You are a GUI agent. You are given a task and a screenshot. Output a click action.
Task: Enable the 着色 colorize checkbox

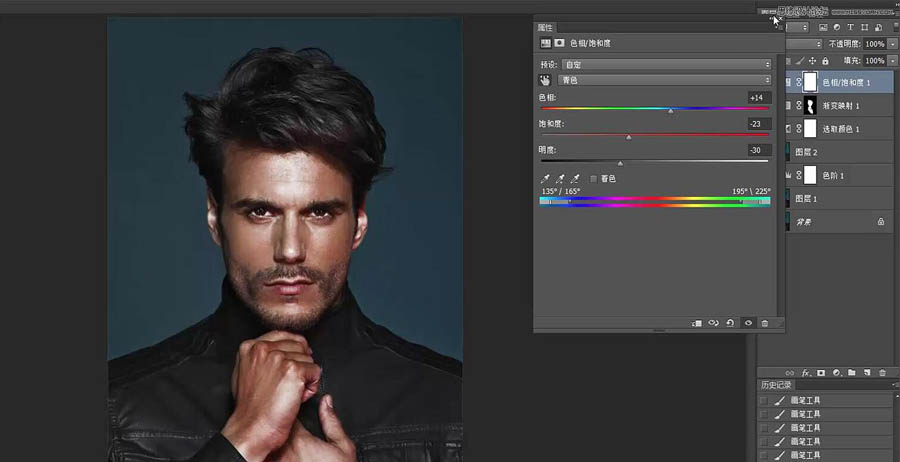(x=593, y=179)
